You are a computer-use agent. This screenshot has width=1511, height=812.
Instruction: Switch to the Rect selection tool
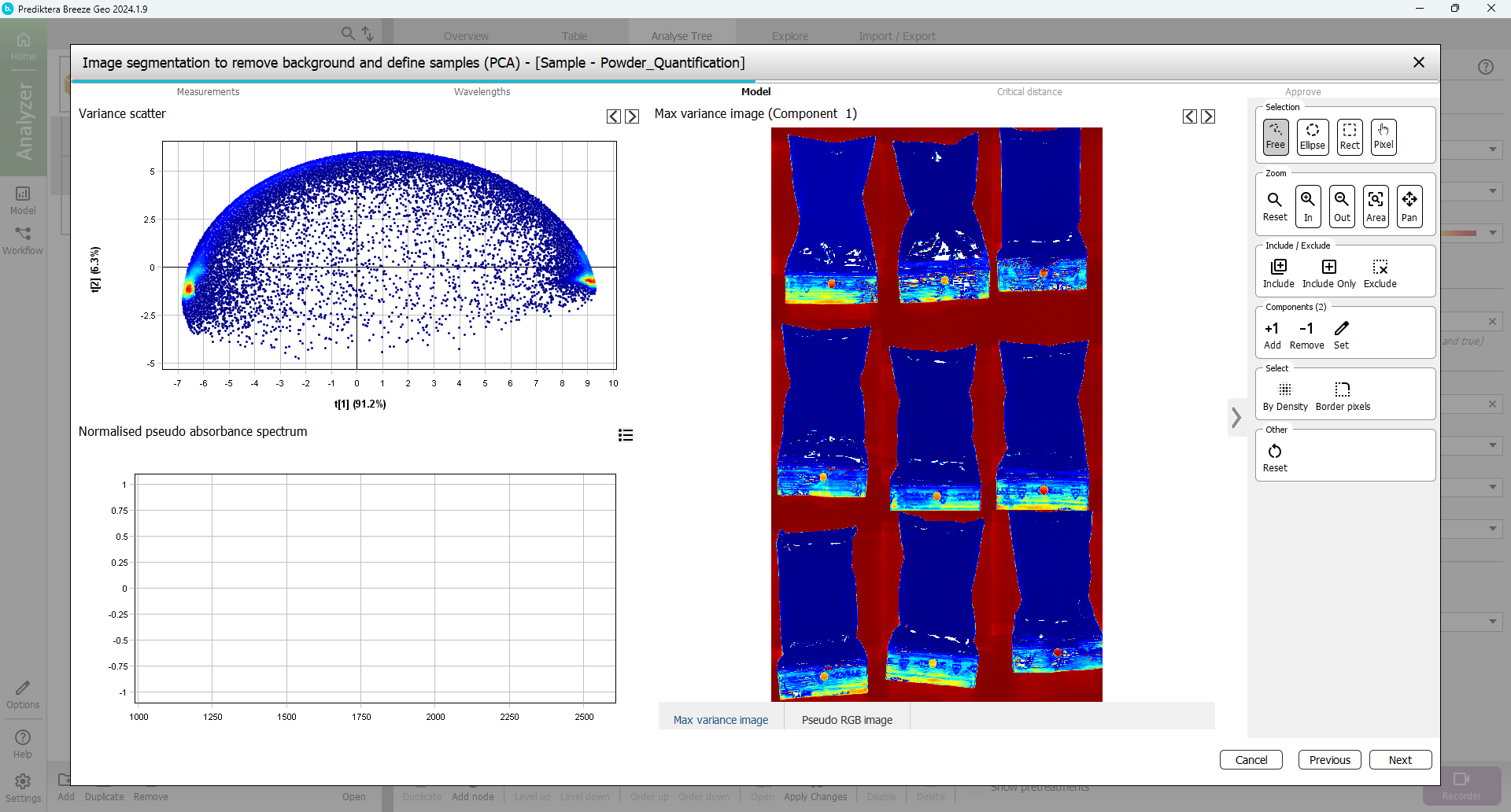1349,137
